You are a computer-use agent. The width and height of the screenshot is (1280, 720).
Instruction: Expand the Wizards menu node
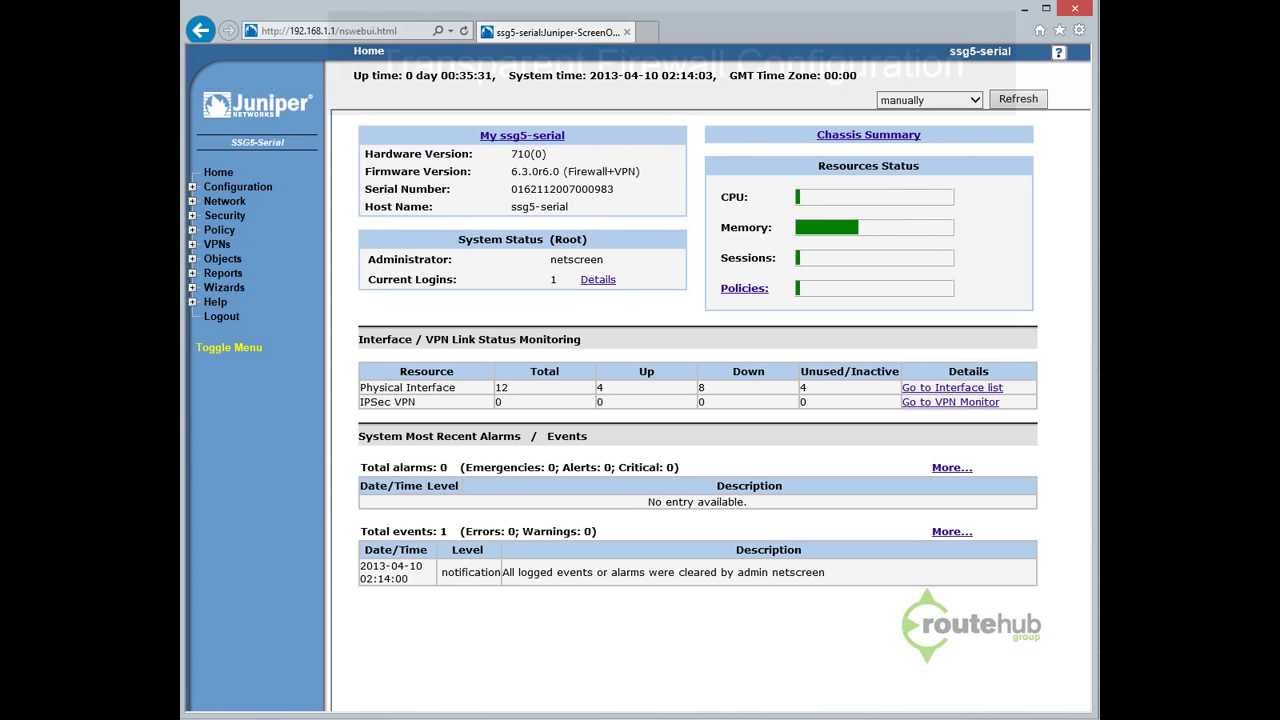point(192,288)
